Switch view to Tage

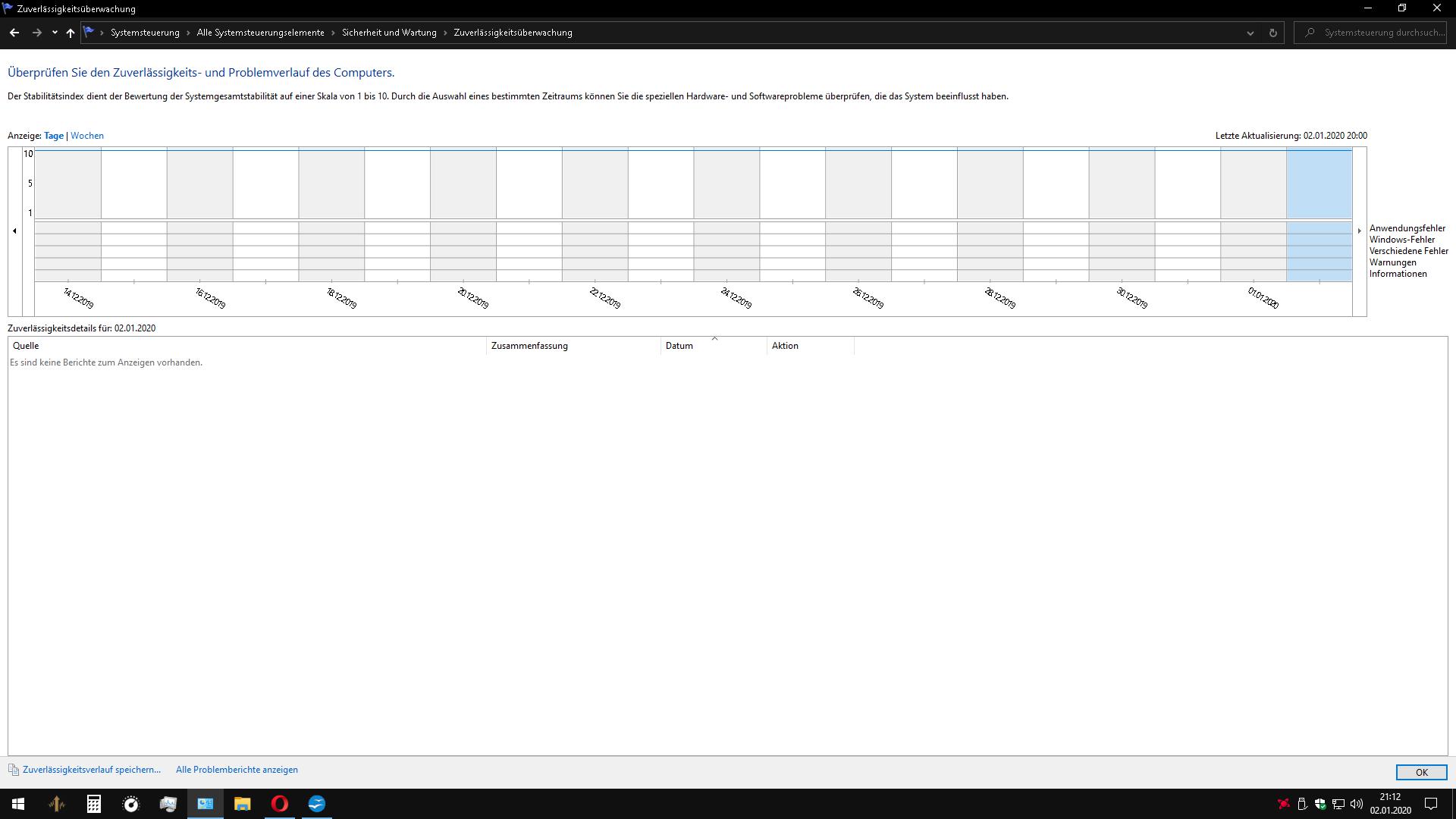click(54, 136)
